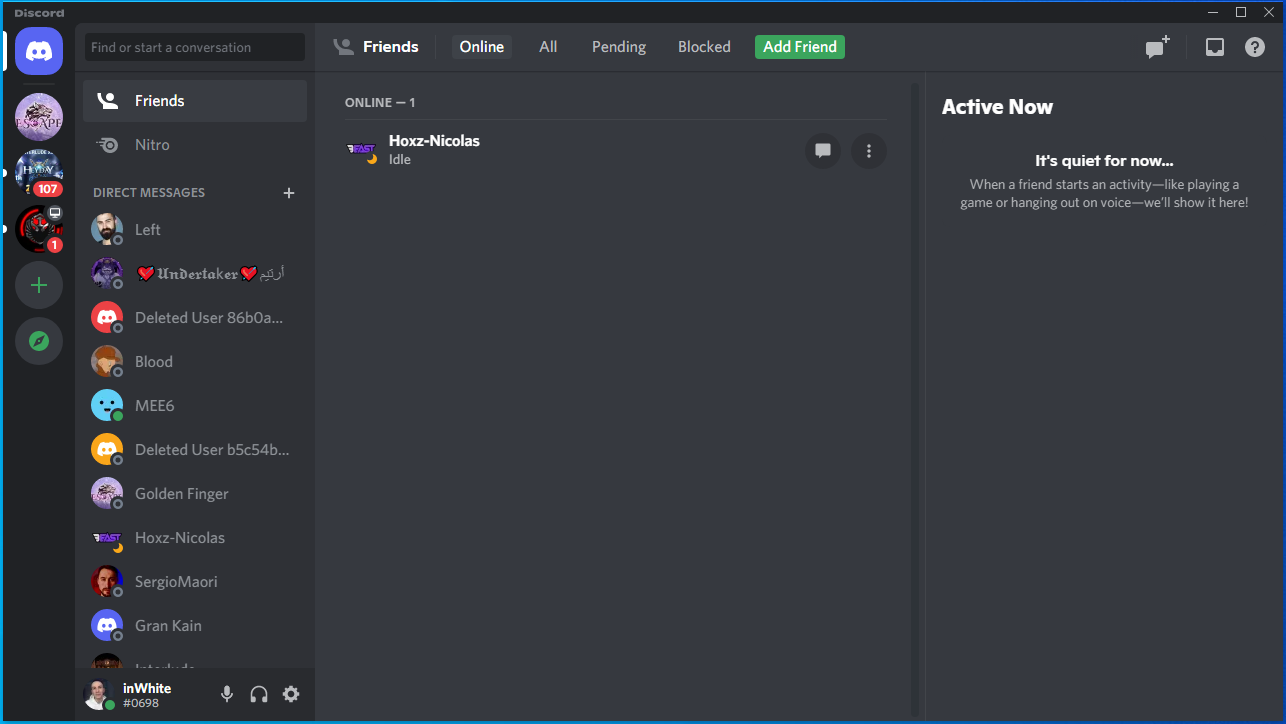Screen dimensions: 1286x724
Task: Open DM with Deleted User b5c54b
Action: pyautogui.click(x=195, y=449)
